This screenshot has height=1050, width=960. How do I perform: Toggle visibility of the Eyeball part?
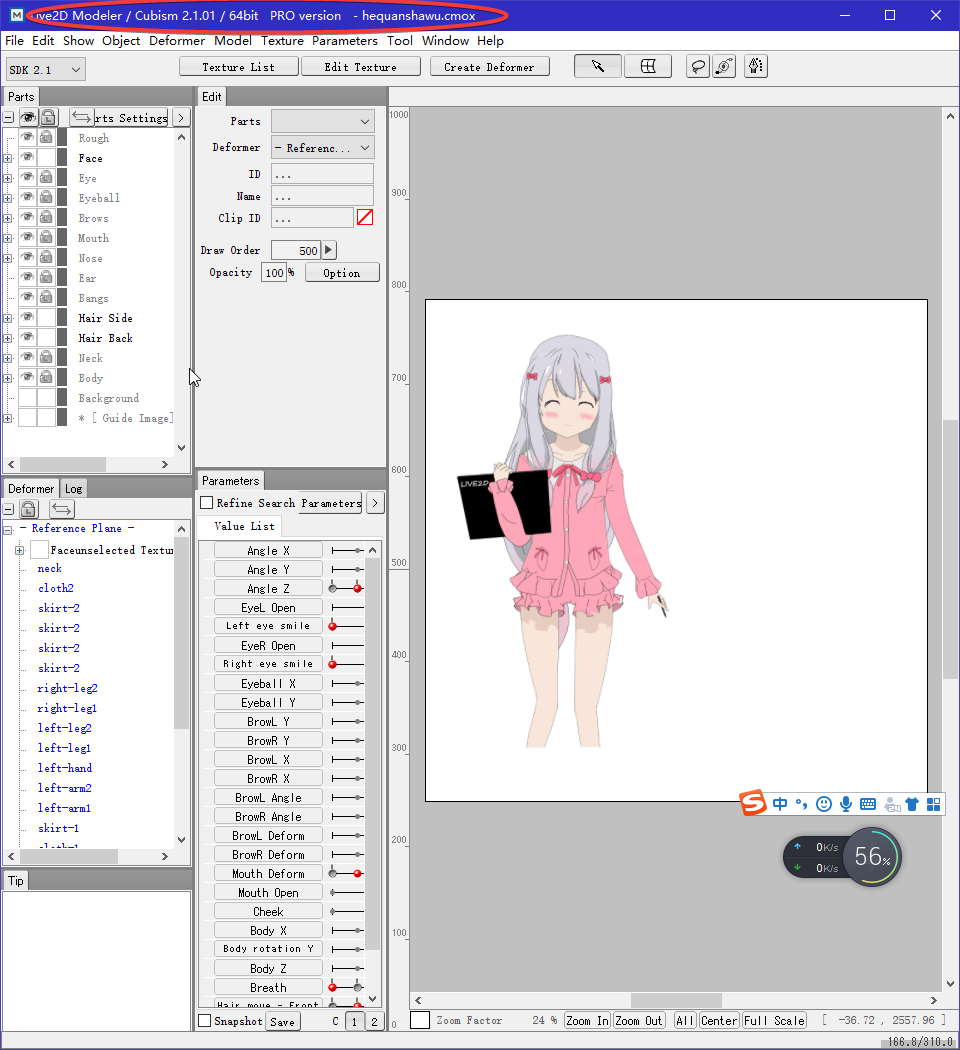(x=27, y=198)
